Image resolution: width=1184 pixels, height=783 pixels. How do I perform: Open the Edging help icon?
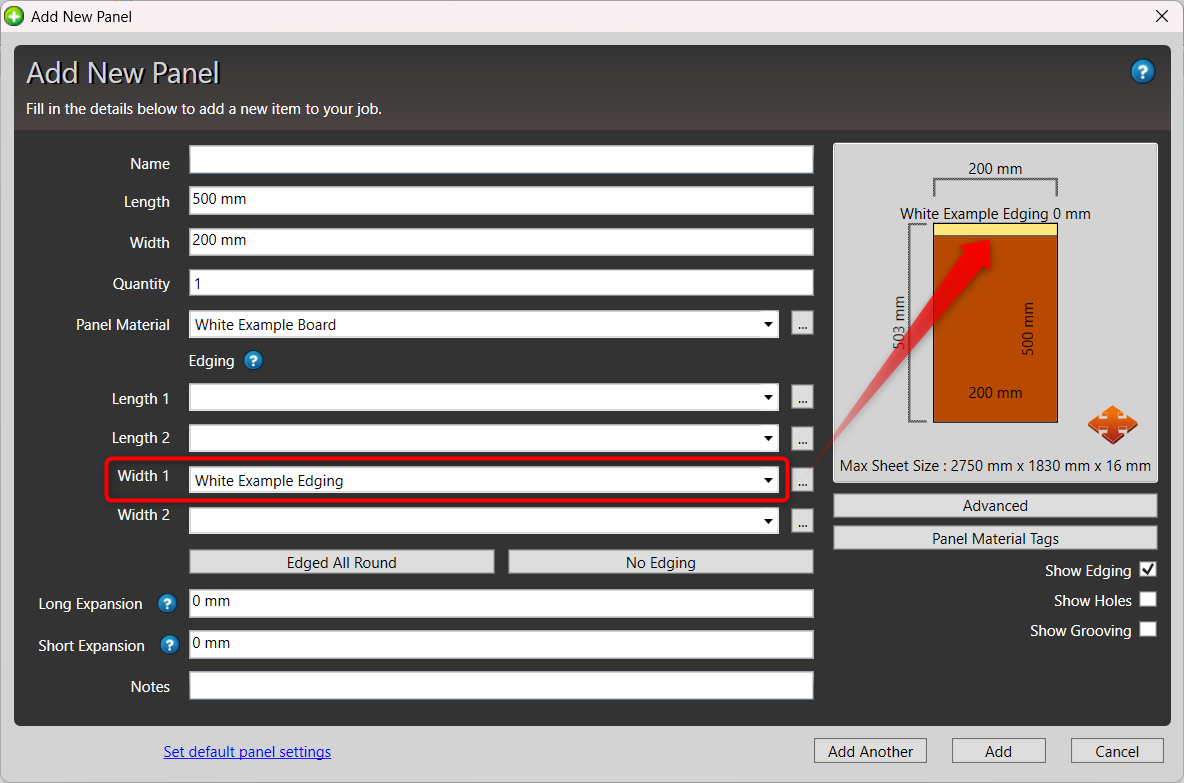tap(254, 361)
